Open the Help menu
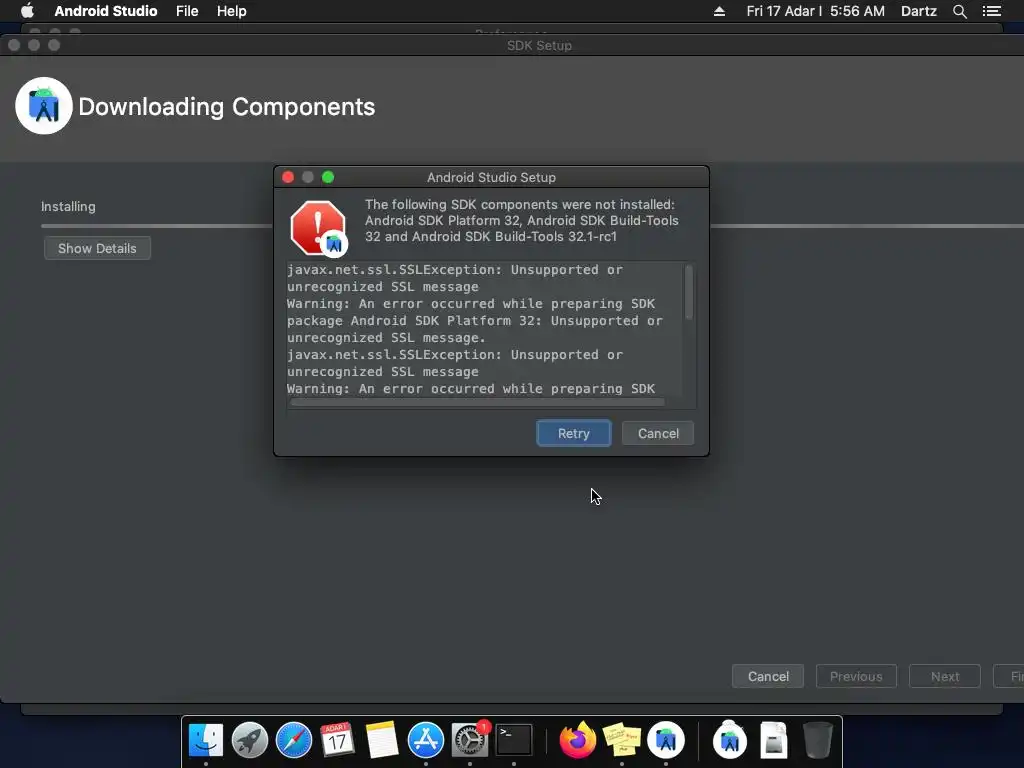 coord(231,11)
